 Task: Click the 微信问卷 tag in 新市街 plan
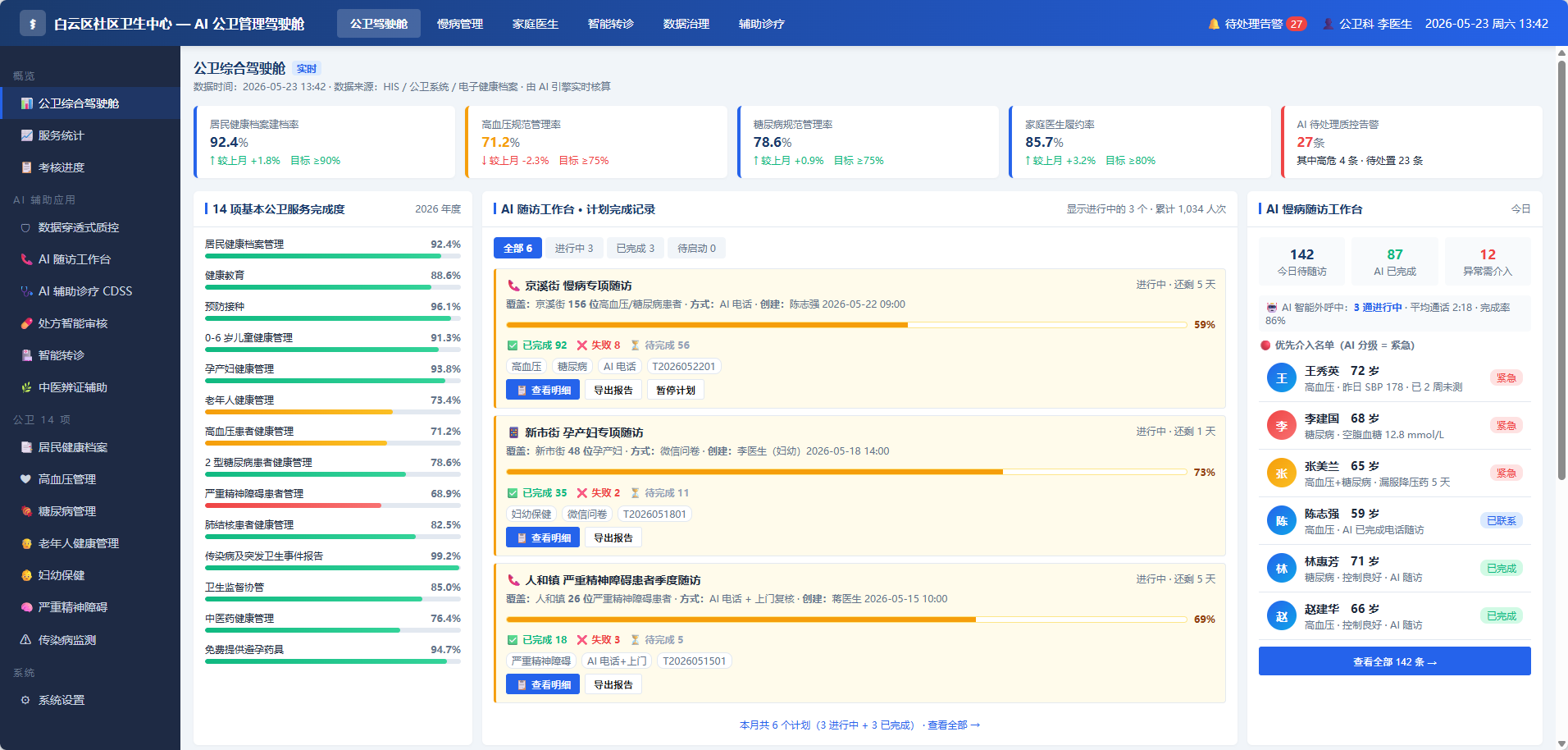[587, 514]
